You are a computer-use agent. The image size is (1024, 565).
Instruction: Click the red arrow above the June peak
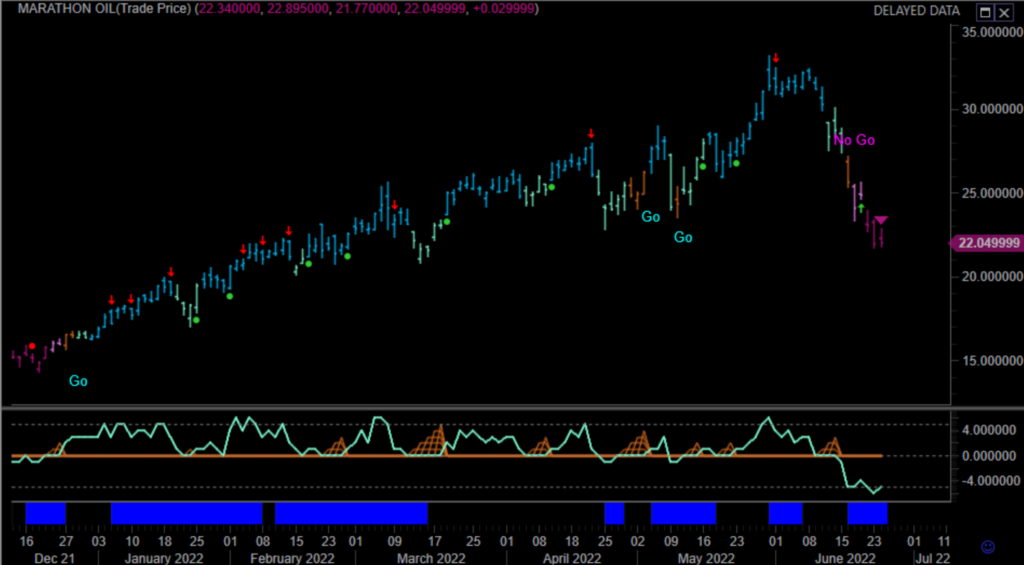775,57
